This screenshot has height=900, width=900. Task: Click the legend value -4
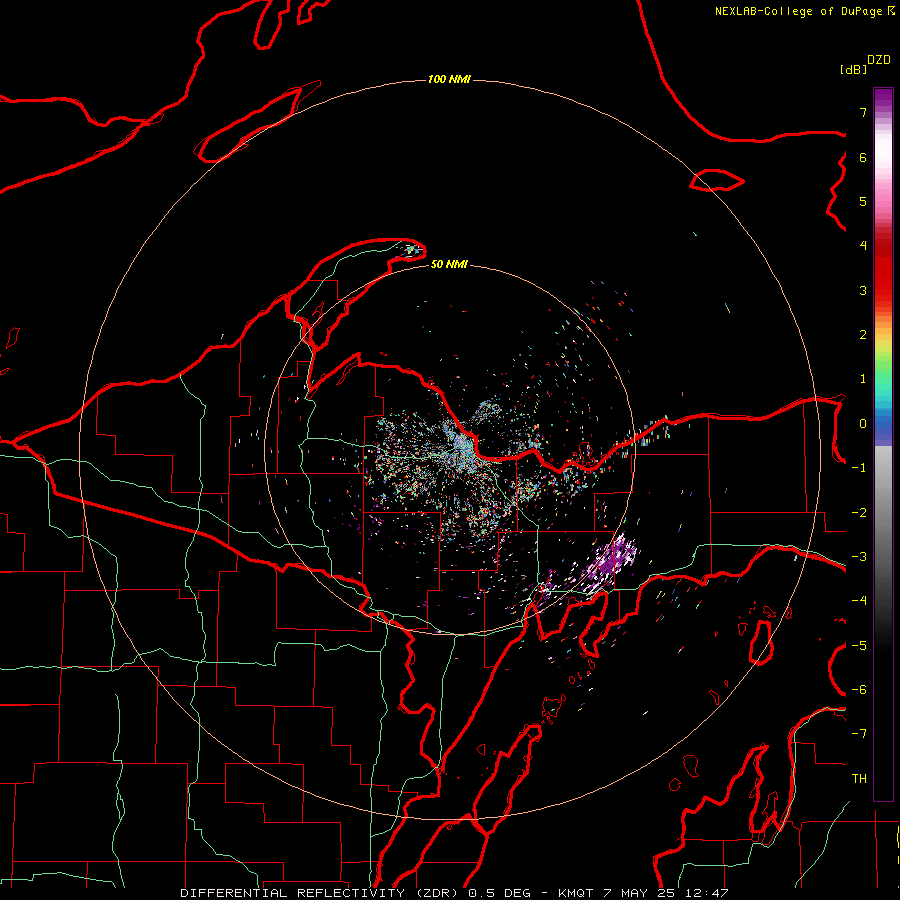[859, 601]
